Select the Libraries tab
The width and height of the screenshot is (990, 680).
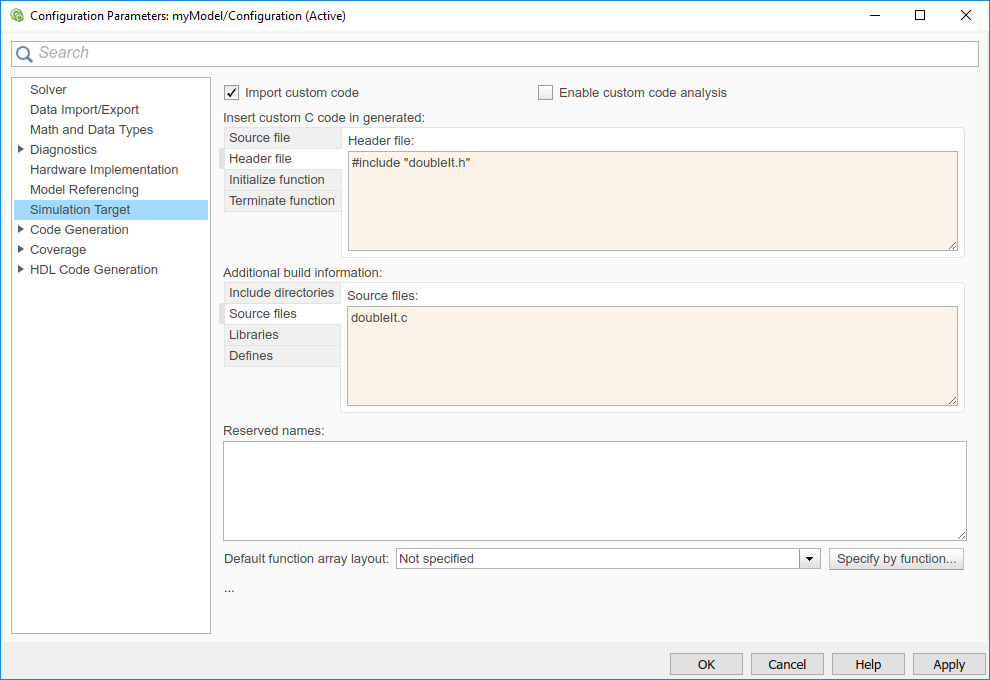point(254,335)
